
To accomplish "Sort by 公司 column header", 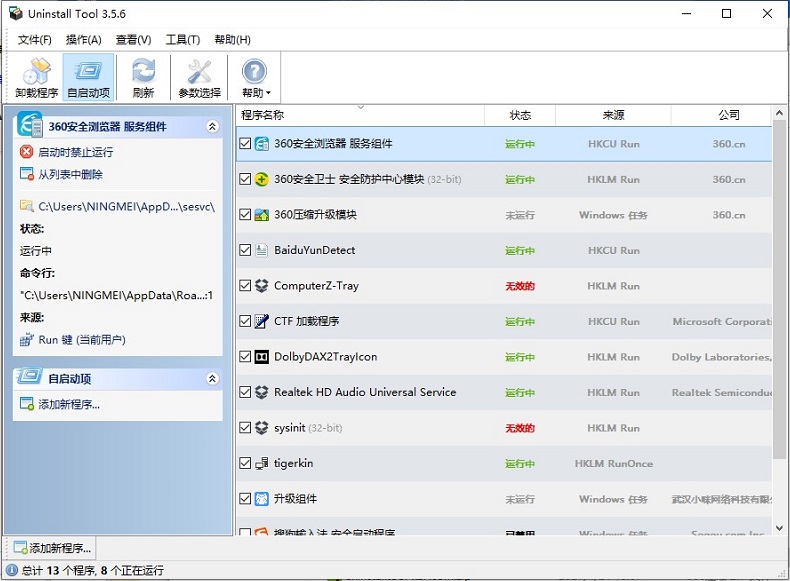I will point(721,115).
